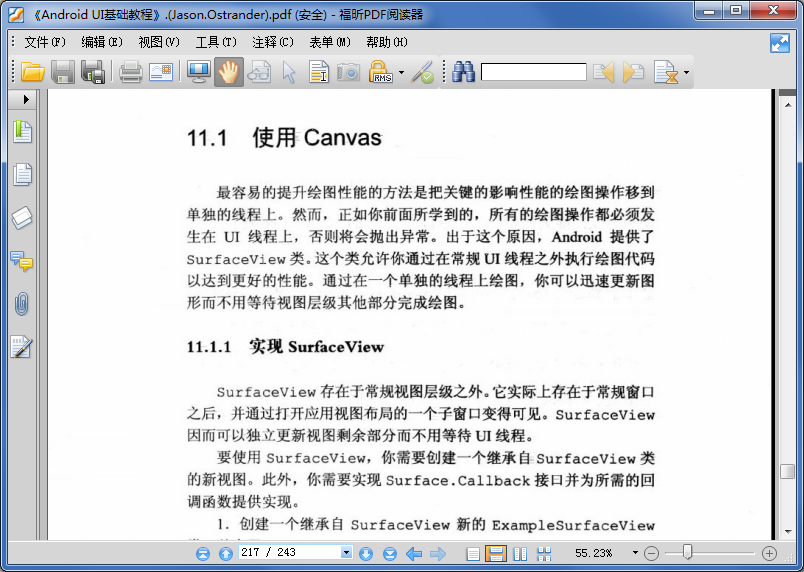The width and height of the screenshot is (804, 572).
Task: Open the Bookmarks panel icon
Action: [23, 132]
